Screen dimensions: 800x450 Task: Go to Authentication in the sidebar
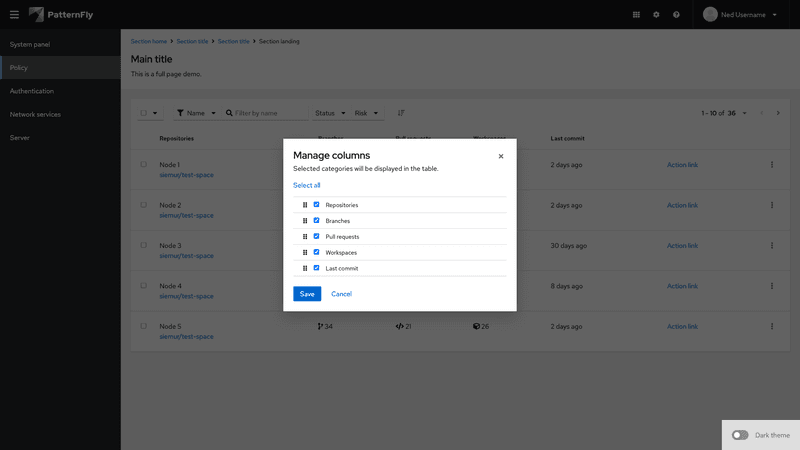pyautogui.click(x=32, y=91)
